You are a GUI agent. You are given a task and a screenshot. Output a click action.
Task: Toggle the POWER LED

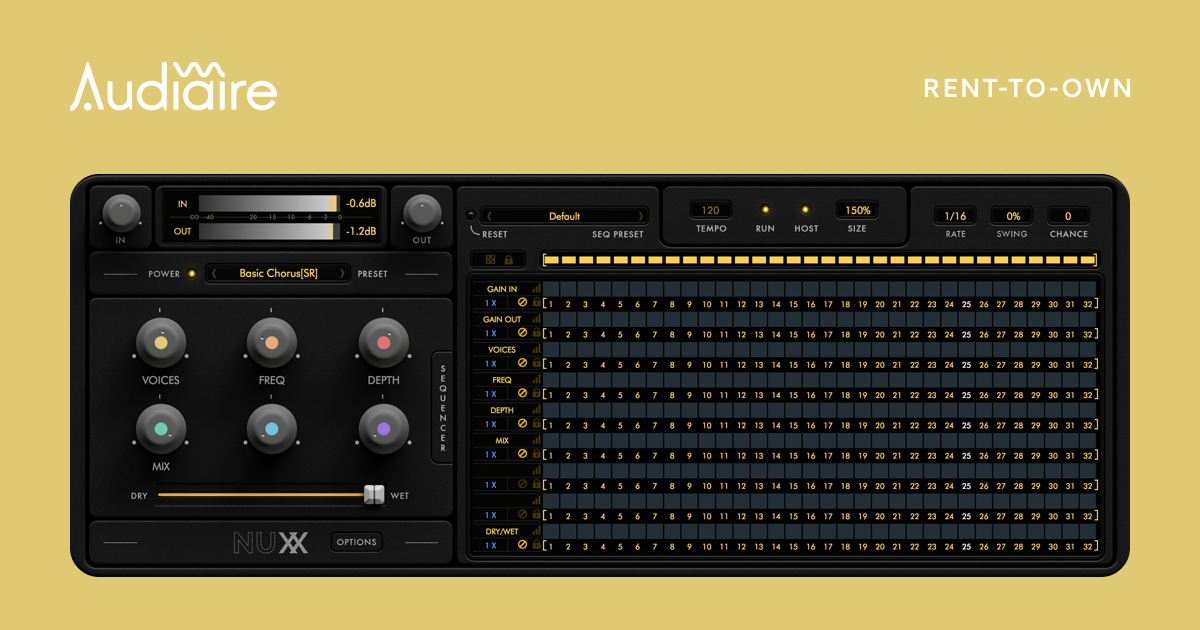192,273
